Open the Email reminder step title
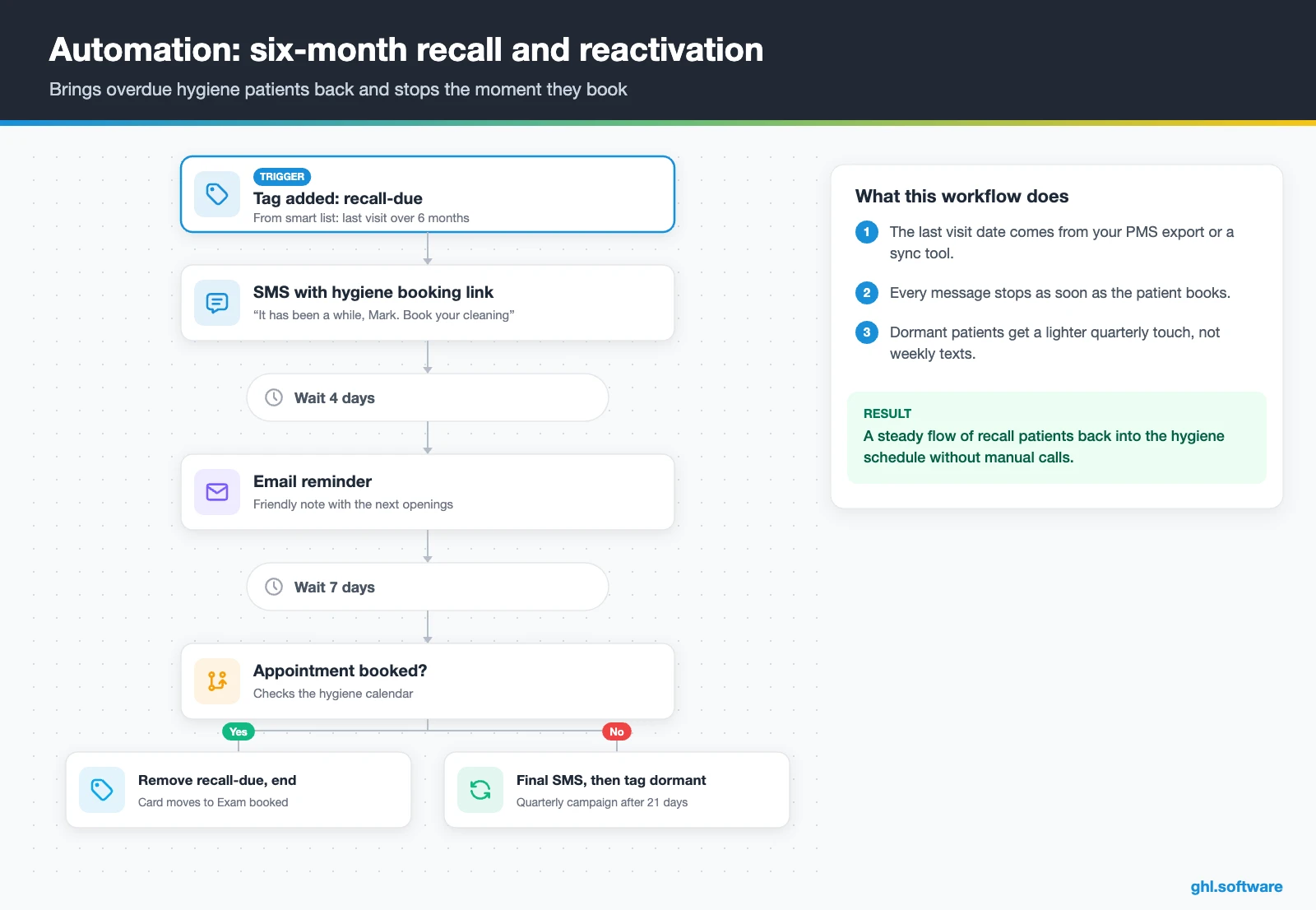The width and height of the screenshot is (1316, 910). 313,481
